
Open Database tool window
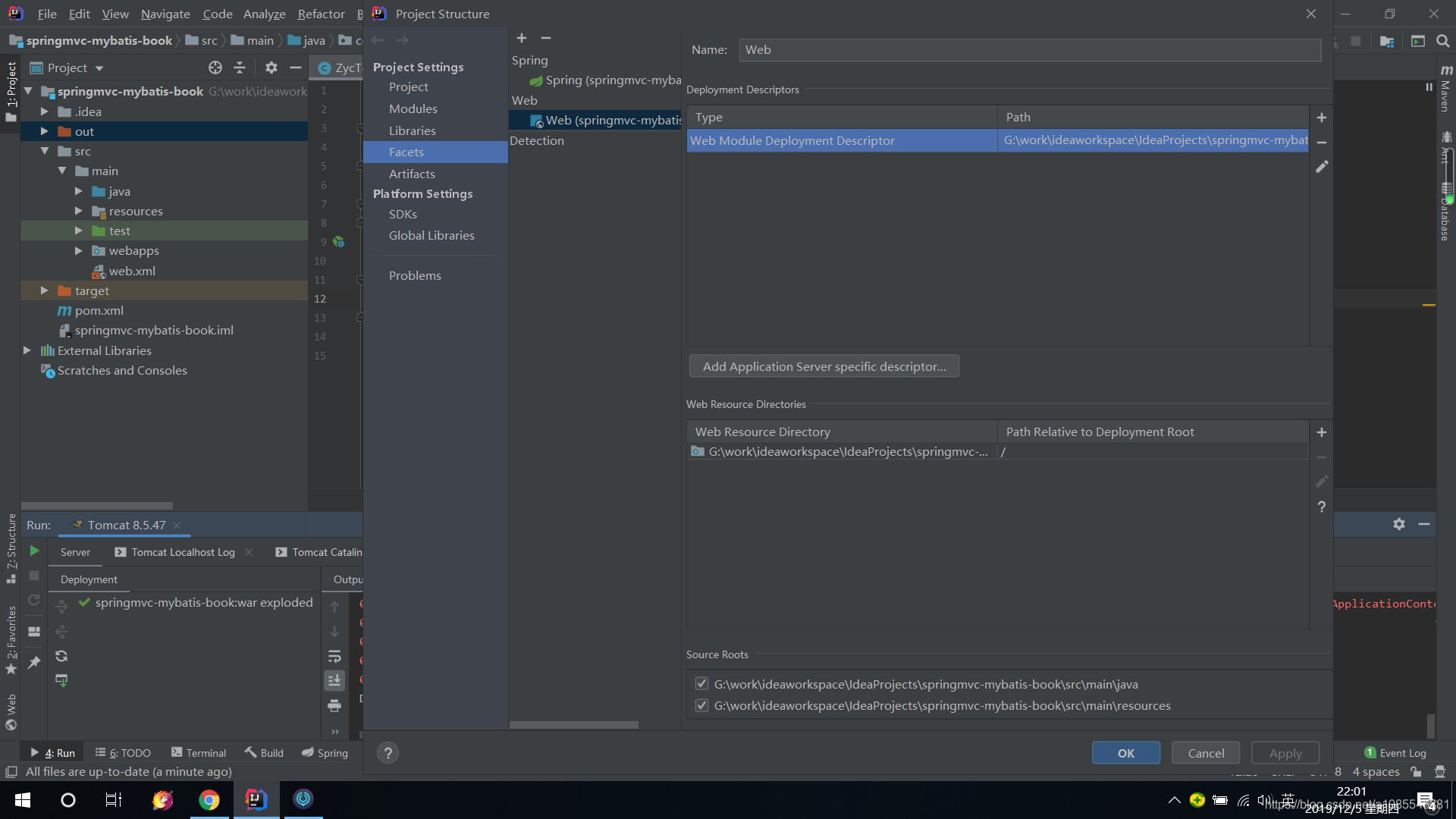(1446, 214)
